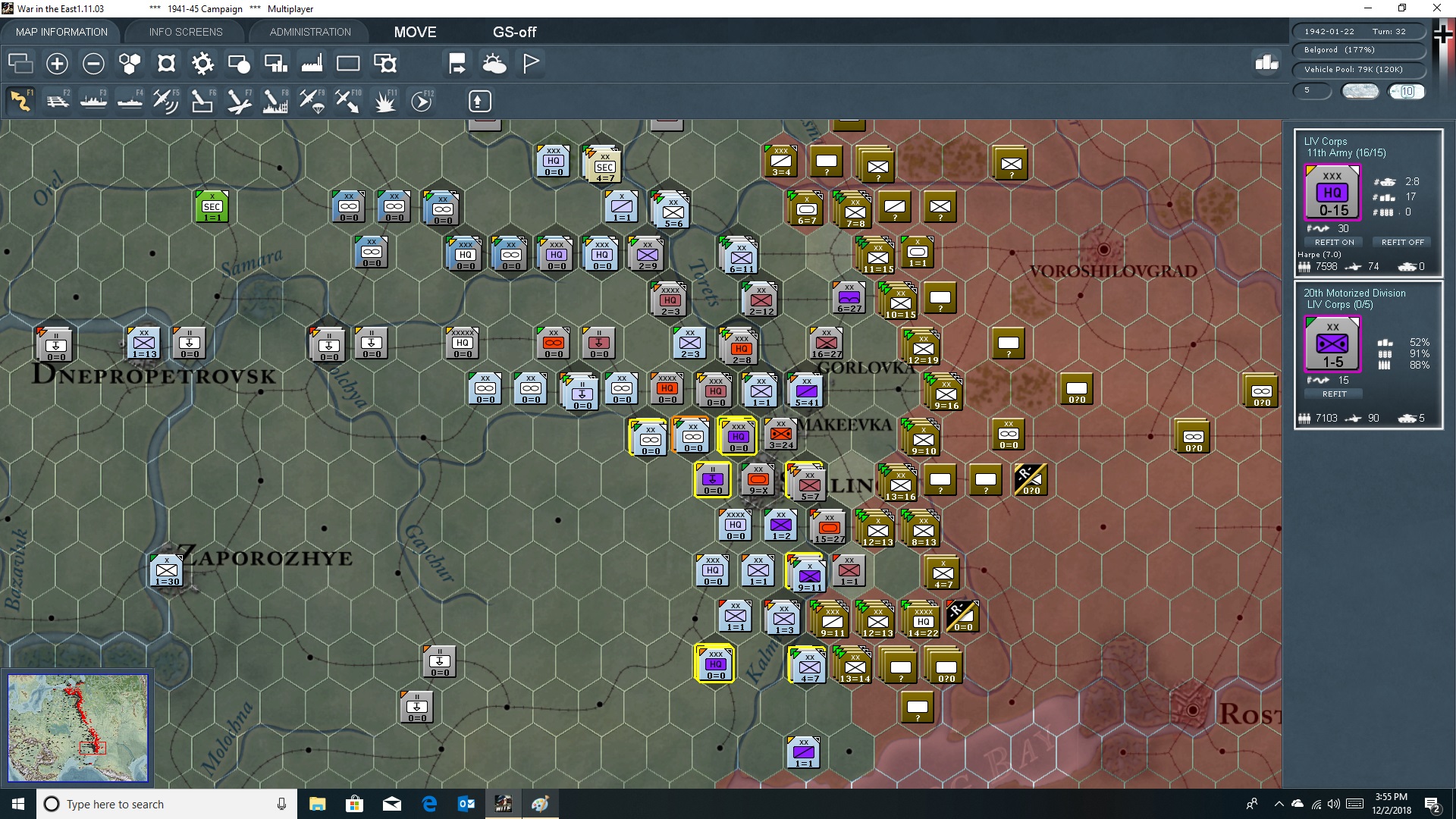Image resolution: width=1456 pixels, height=819 pixels.
Task: Select the 1=30 unit at Zaporozhye
Action: (x=167, y=571)
